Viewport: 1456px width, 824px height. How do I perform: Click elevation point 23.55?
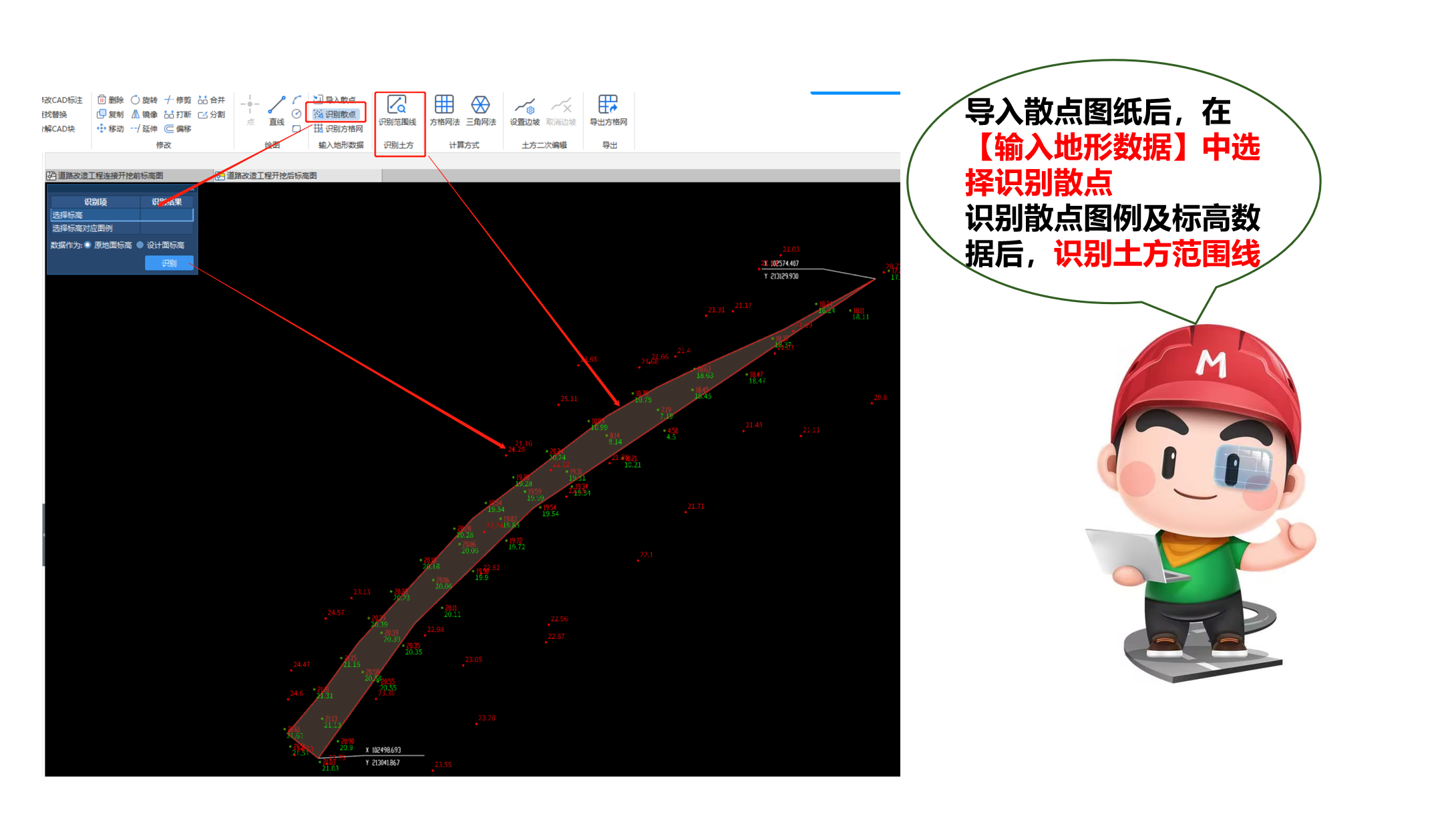coord(443,765)
